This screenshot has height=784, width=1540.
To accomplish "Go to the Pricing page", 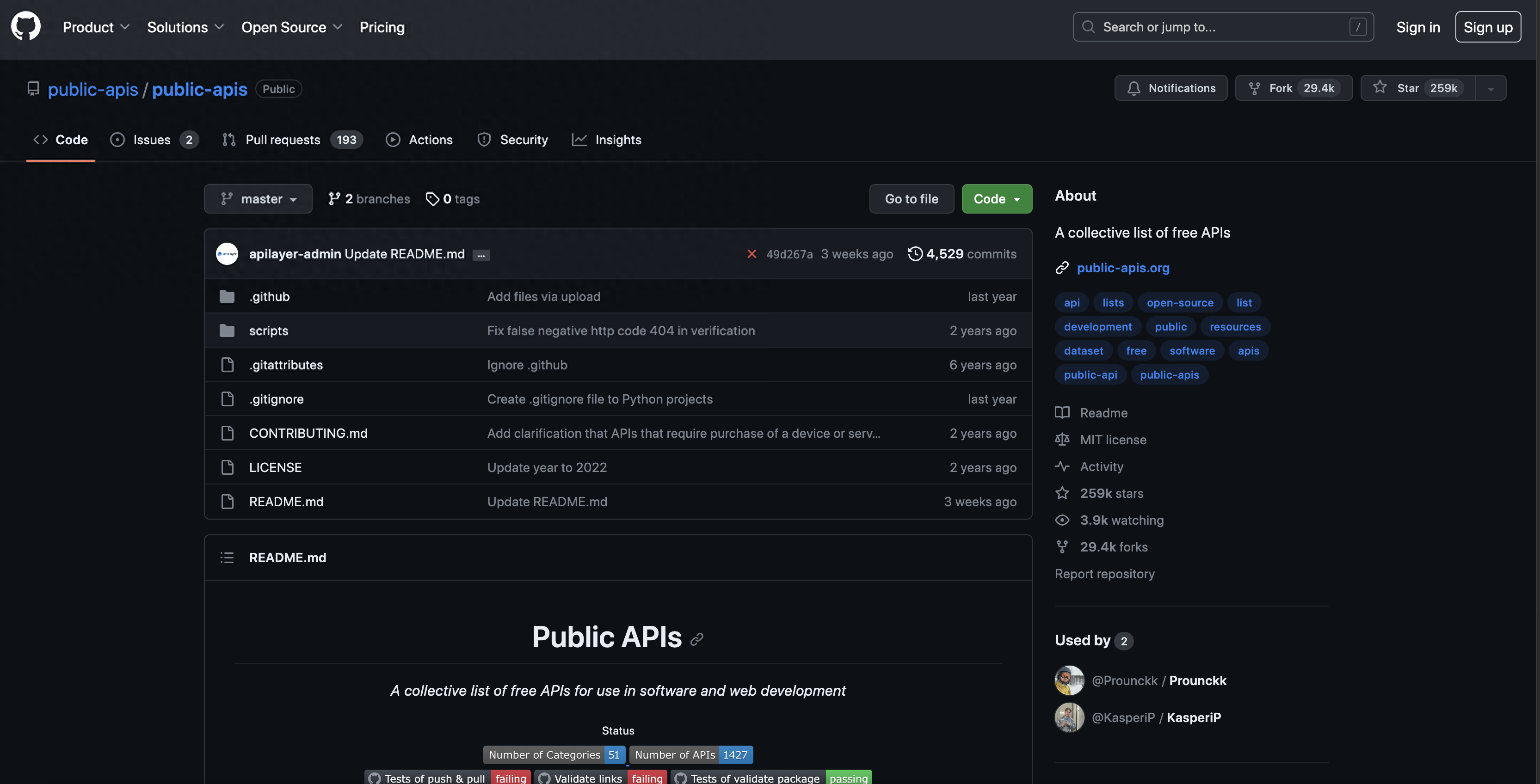I will [382, 27].
